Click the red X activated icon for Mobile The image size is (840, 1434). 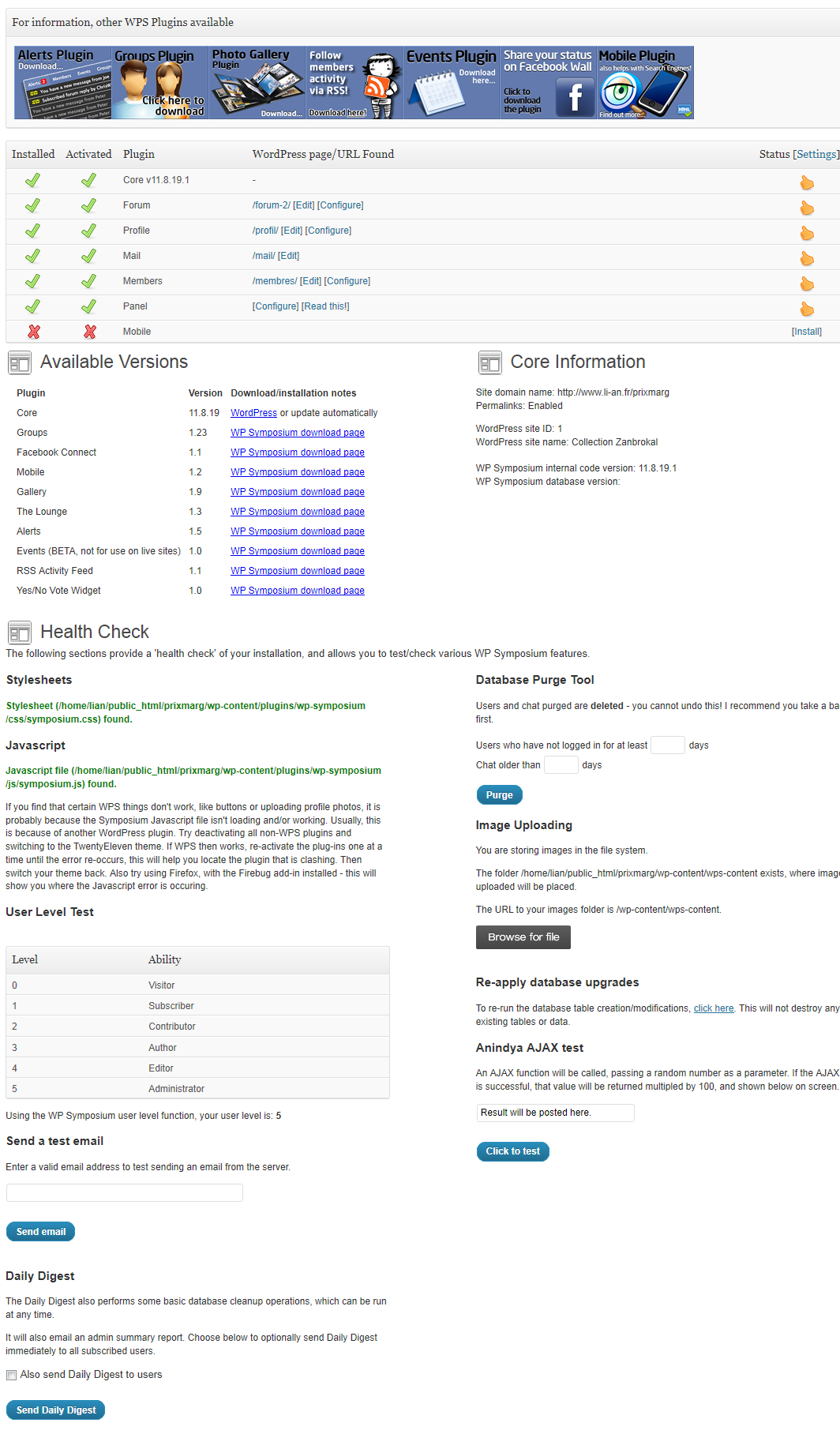[x=90, y=332]
